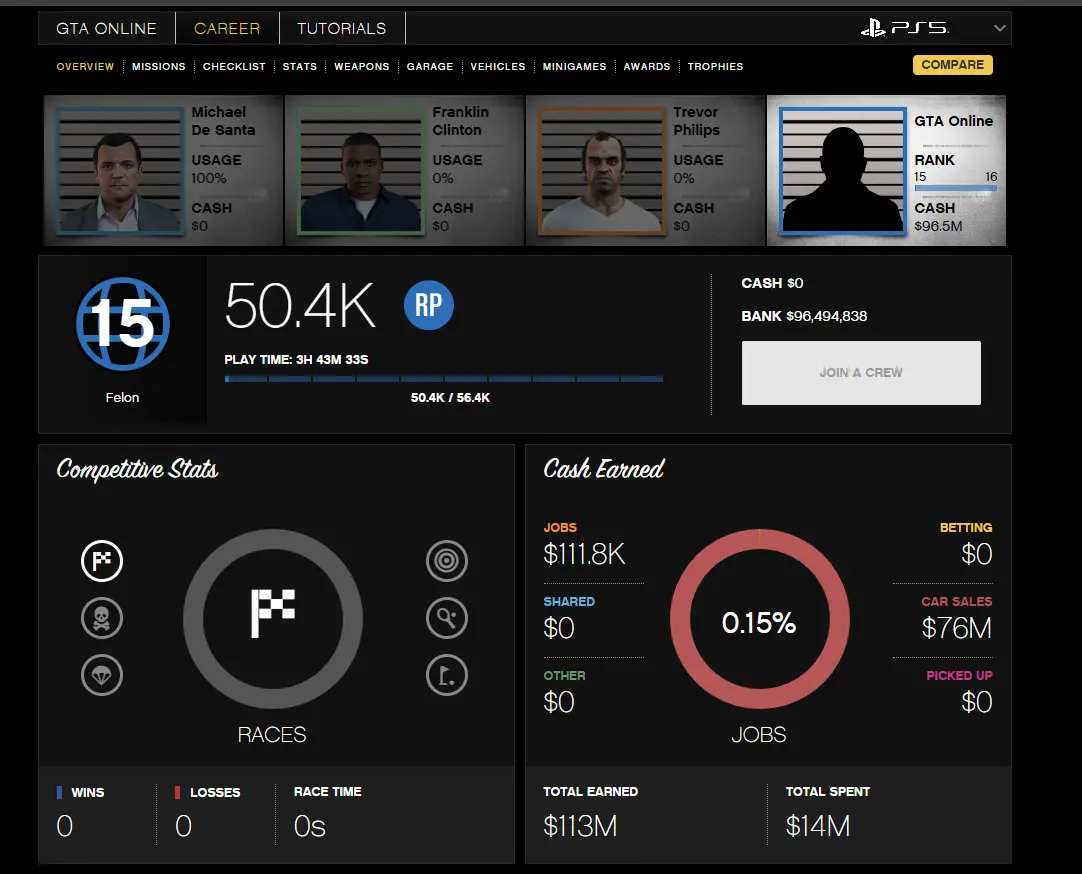Switch to the GTA Online tab
1082x874 pixels.
point(106,29)
